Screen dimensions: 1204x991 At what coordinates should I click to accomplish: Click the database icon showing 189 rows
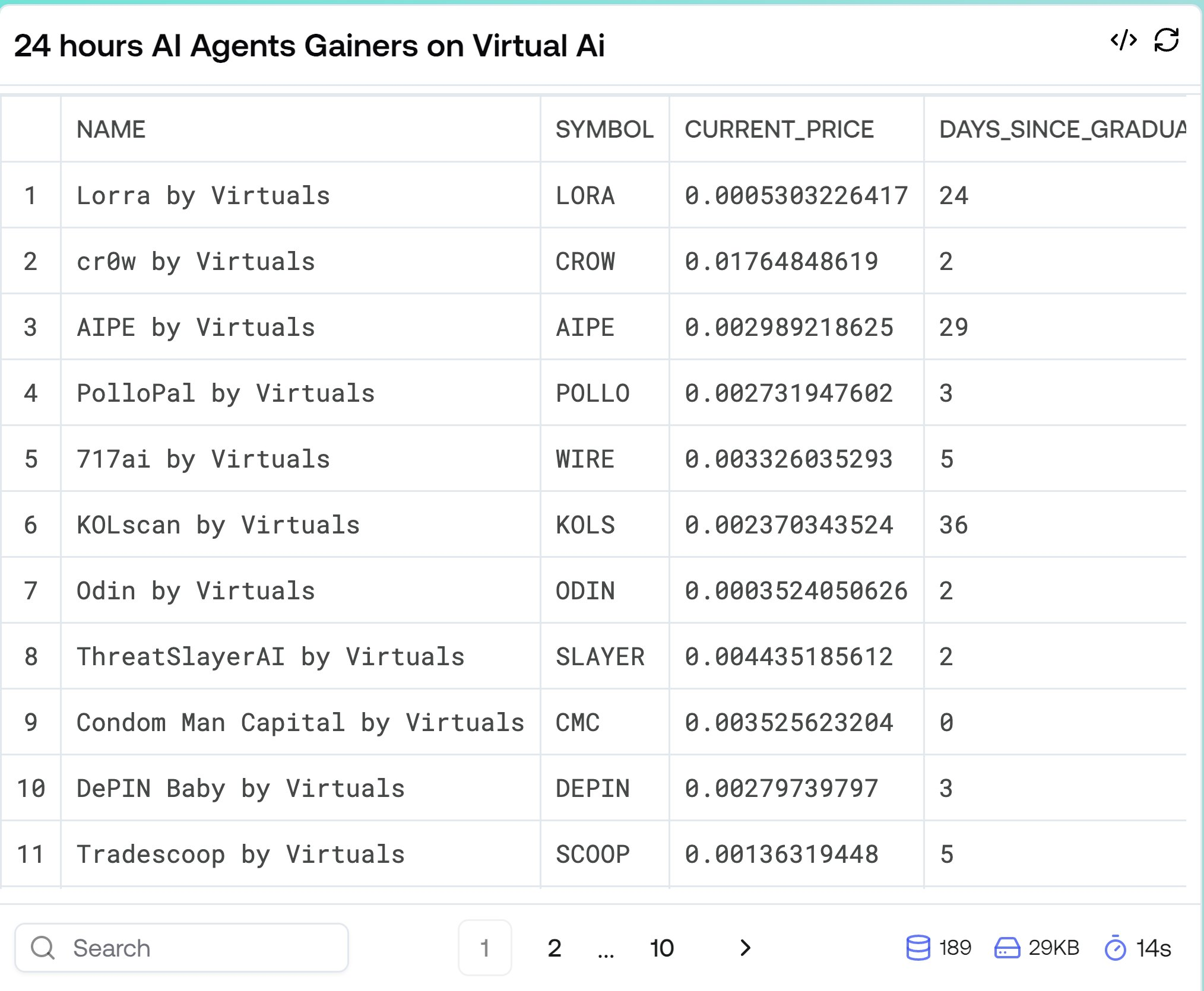click(x=918, y=948)
